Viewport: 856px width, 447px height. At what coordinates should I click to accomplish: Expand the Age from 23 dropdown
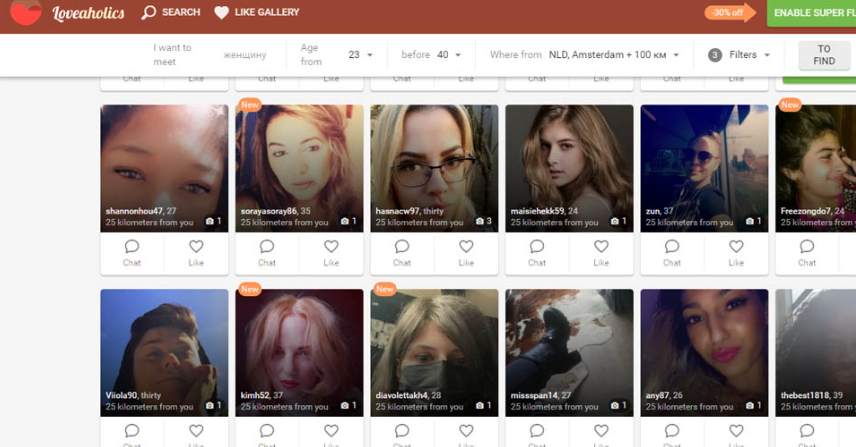pos(360,55)
